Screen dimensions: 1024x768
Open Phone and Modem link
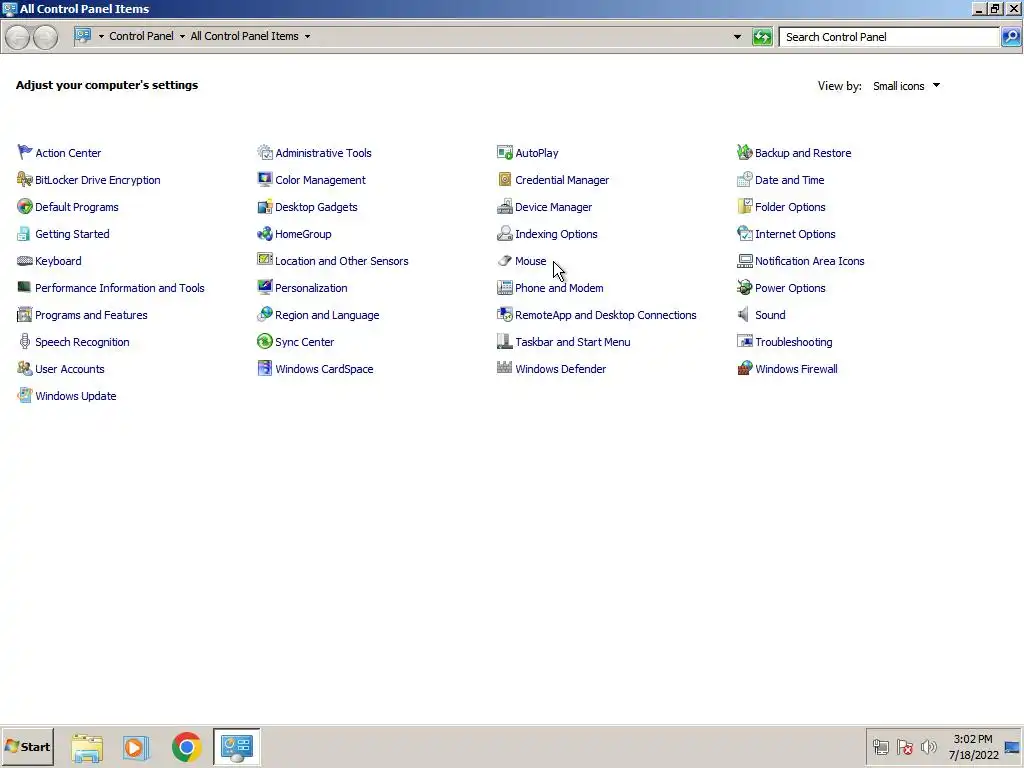(x=559, y=288)
